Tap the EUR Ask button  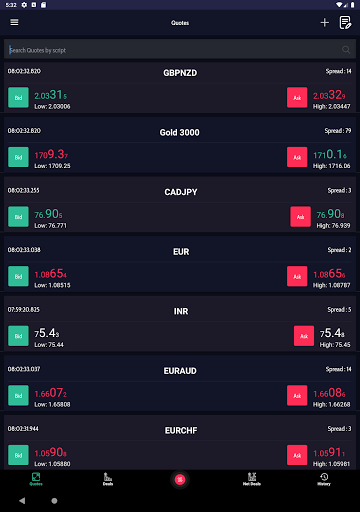click(297, 276)
